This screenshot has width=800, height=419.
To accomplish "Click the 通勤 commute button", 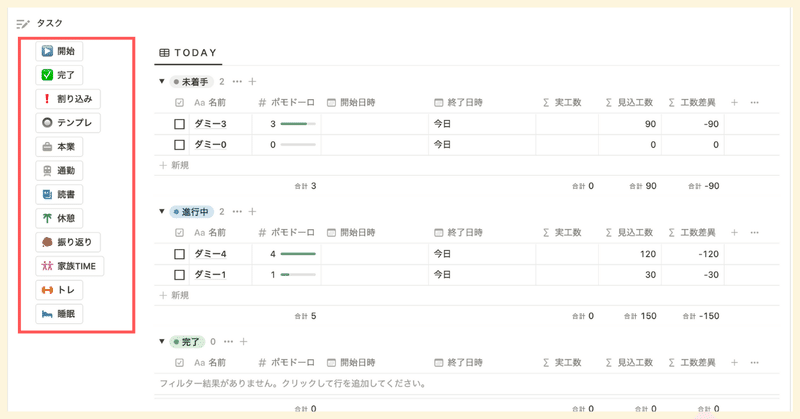I will click(x=59, y=170).
